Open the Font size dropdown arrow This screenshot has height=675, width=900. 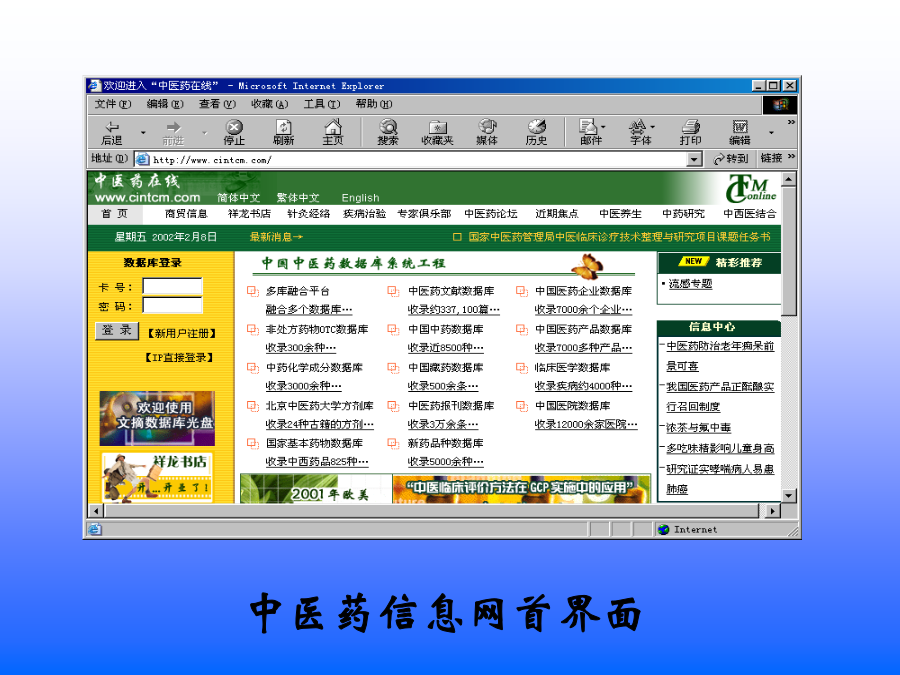pyautogui.click(x=653, y=126)
